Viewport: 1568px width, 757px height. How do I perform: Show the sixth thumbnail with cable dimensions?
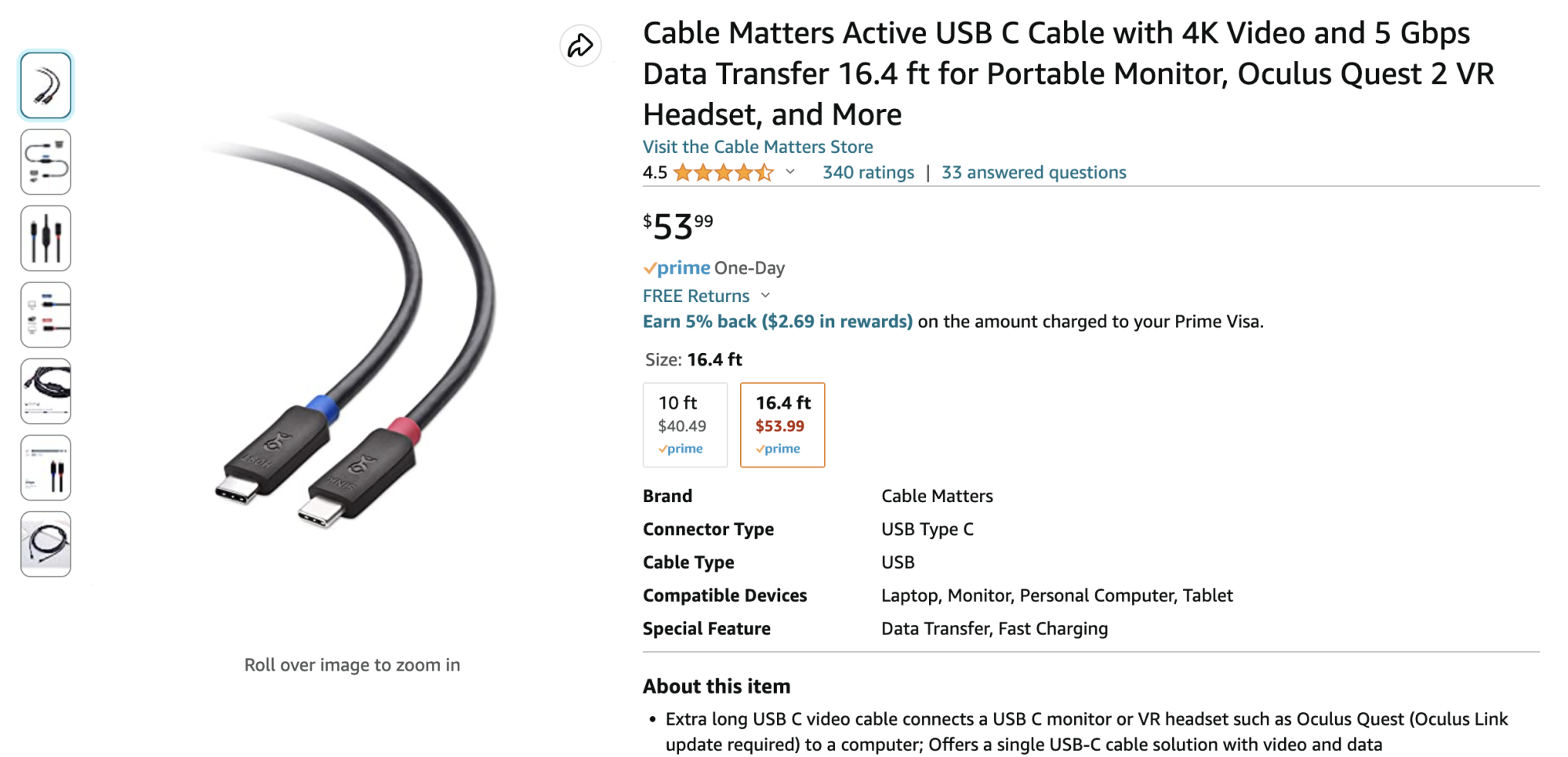[45, 468]
